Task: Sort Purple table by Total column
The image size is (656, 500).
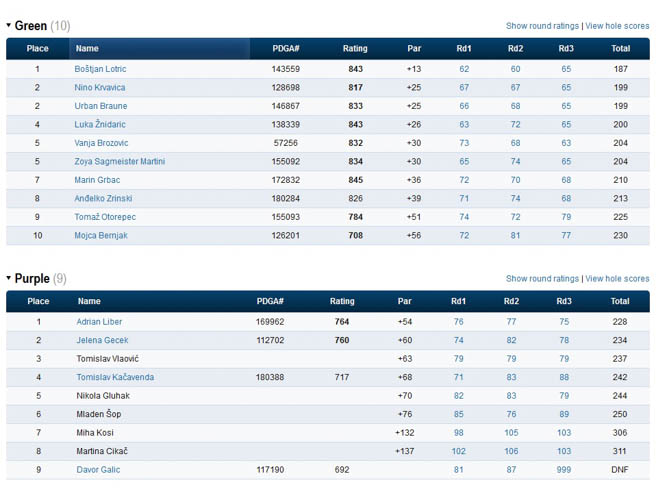Action: coord(620,301)
